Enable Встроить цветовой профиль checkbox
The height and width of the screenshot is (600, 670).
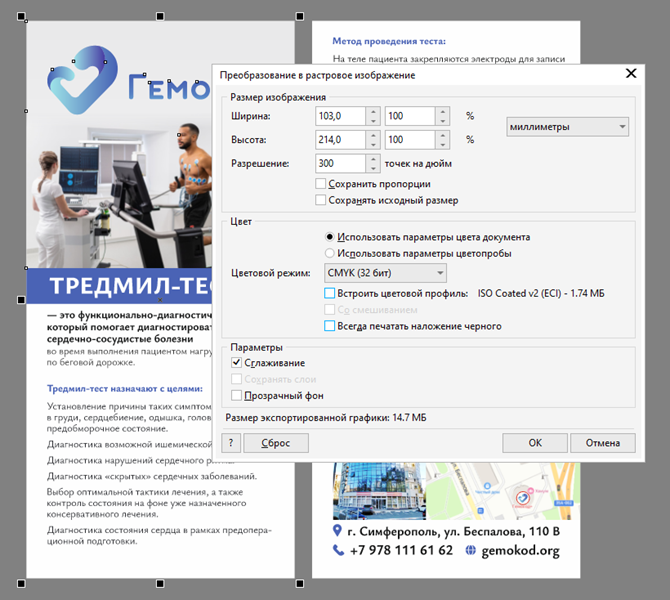click(x=329, y=293)
